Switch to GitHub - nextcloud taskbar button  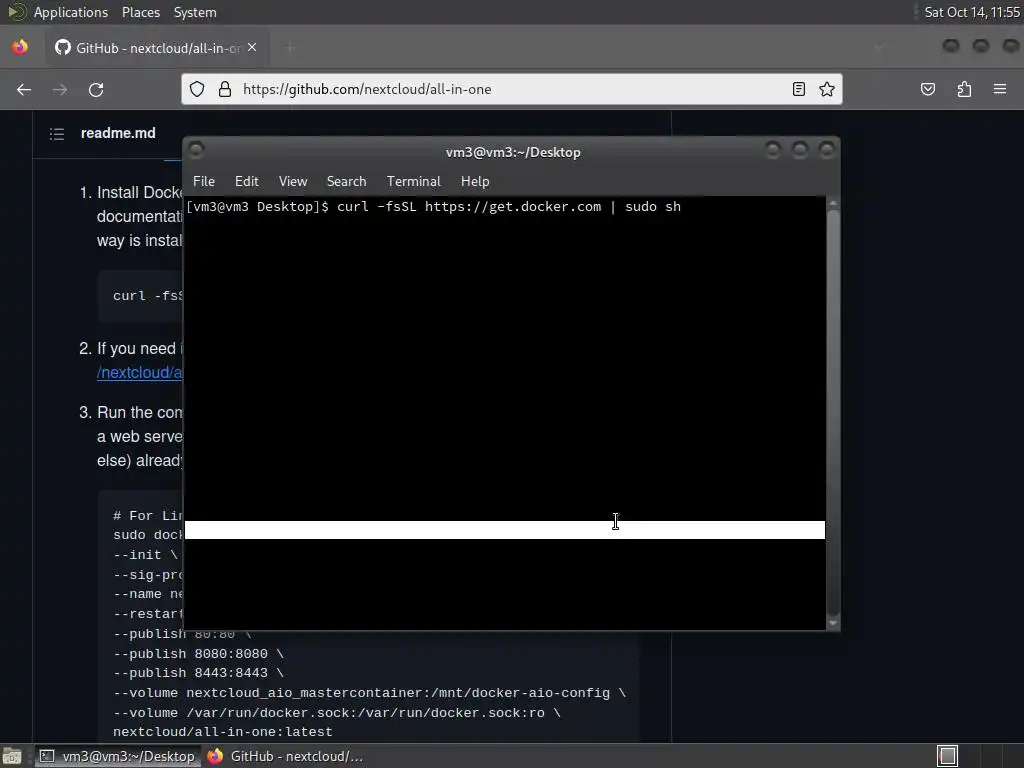point(285,756)
